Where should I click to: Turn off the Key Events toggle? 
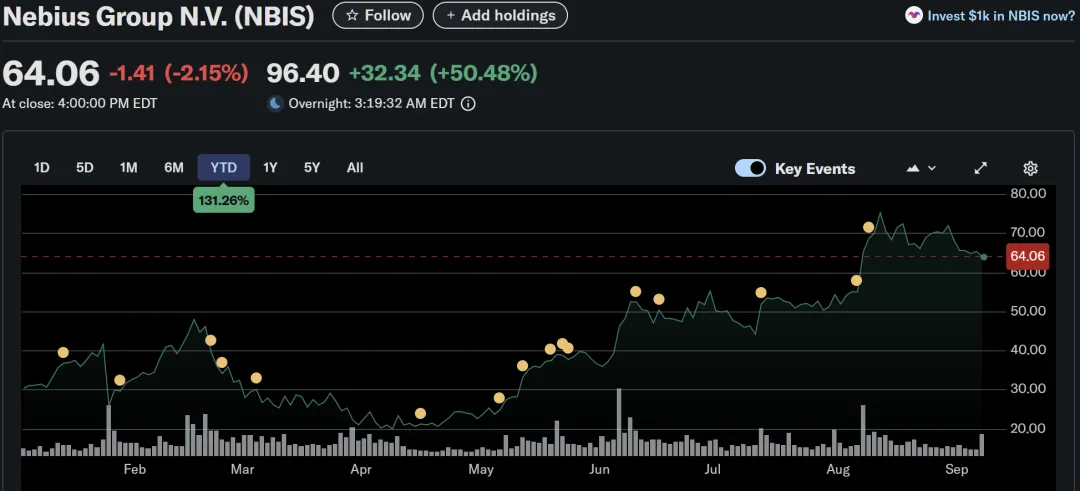[750, 168]
